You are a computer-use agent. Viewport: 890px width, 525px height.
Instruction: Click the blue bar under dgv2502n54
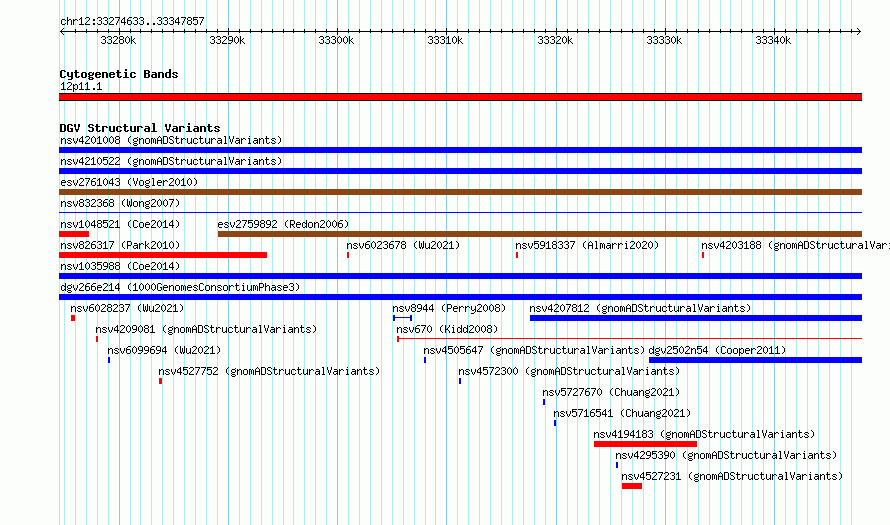pos(755,360)
